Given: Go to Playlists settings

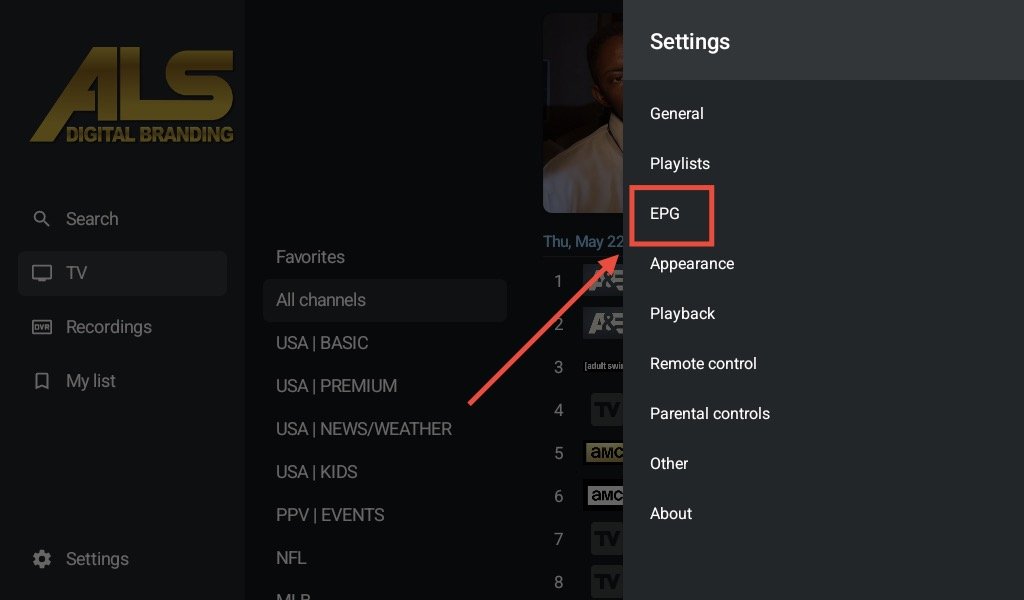Looking at the screenshot, I should pyautogui.click(x=680, y=164).
